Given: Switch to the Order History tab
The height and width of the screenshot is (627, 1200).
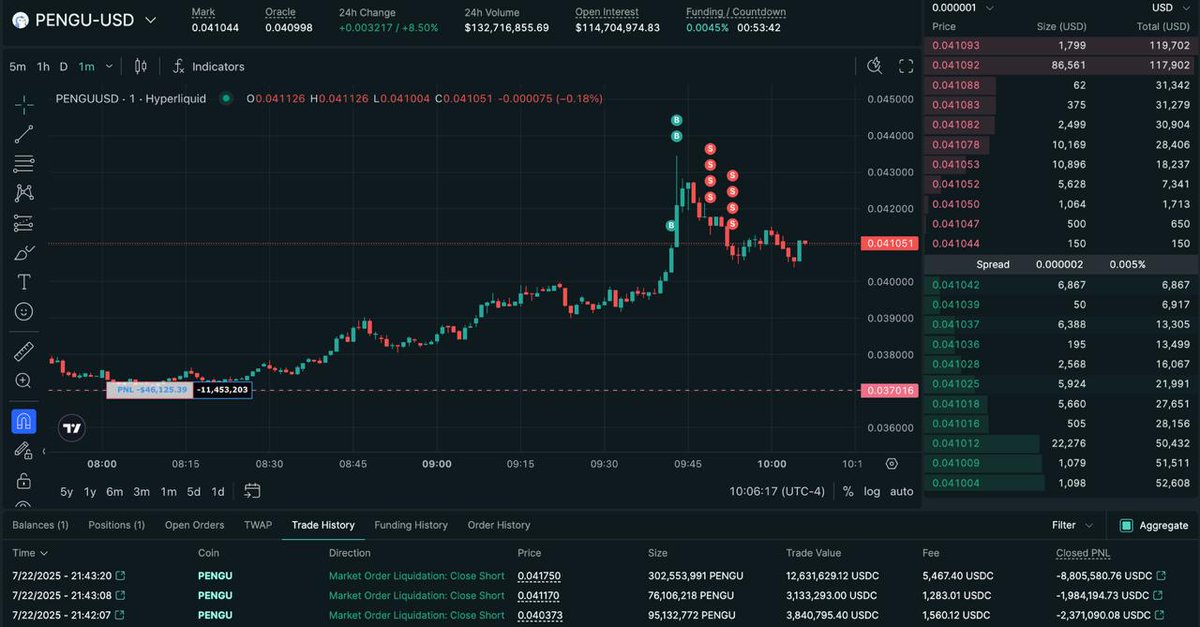Looking at the screenshot, I should (x=499, y=525).
